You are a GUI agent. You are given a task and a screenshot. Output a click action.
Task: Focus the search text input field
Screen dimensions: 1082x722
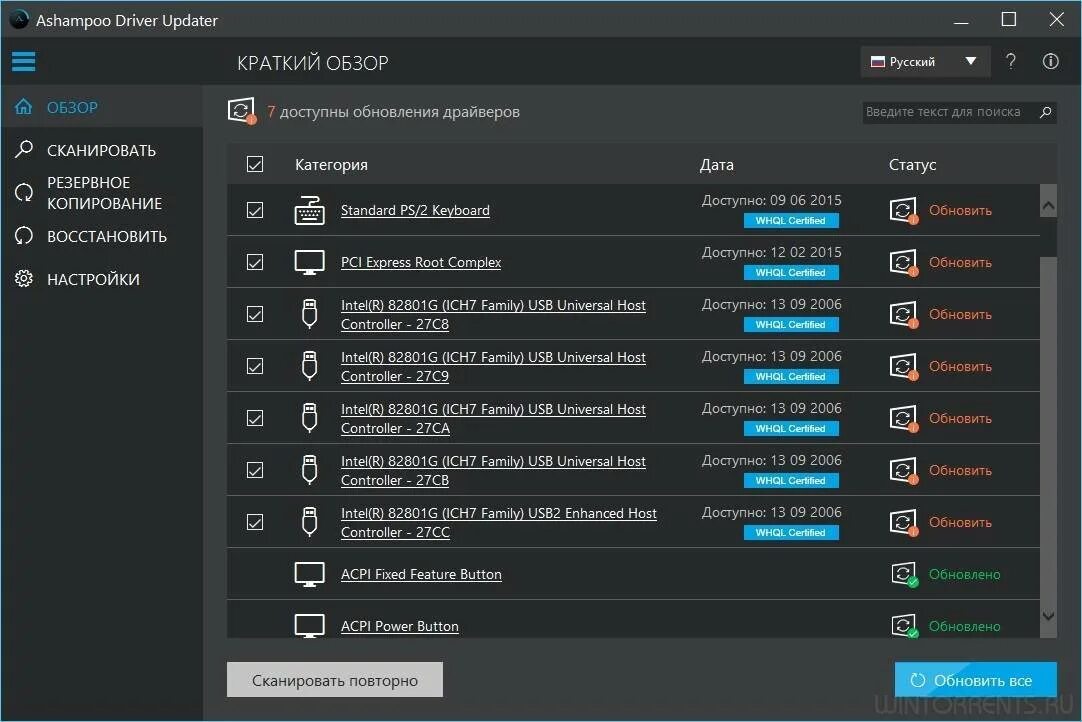point(949,112)
